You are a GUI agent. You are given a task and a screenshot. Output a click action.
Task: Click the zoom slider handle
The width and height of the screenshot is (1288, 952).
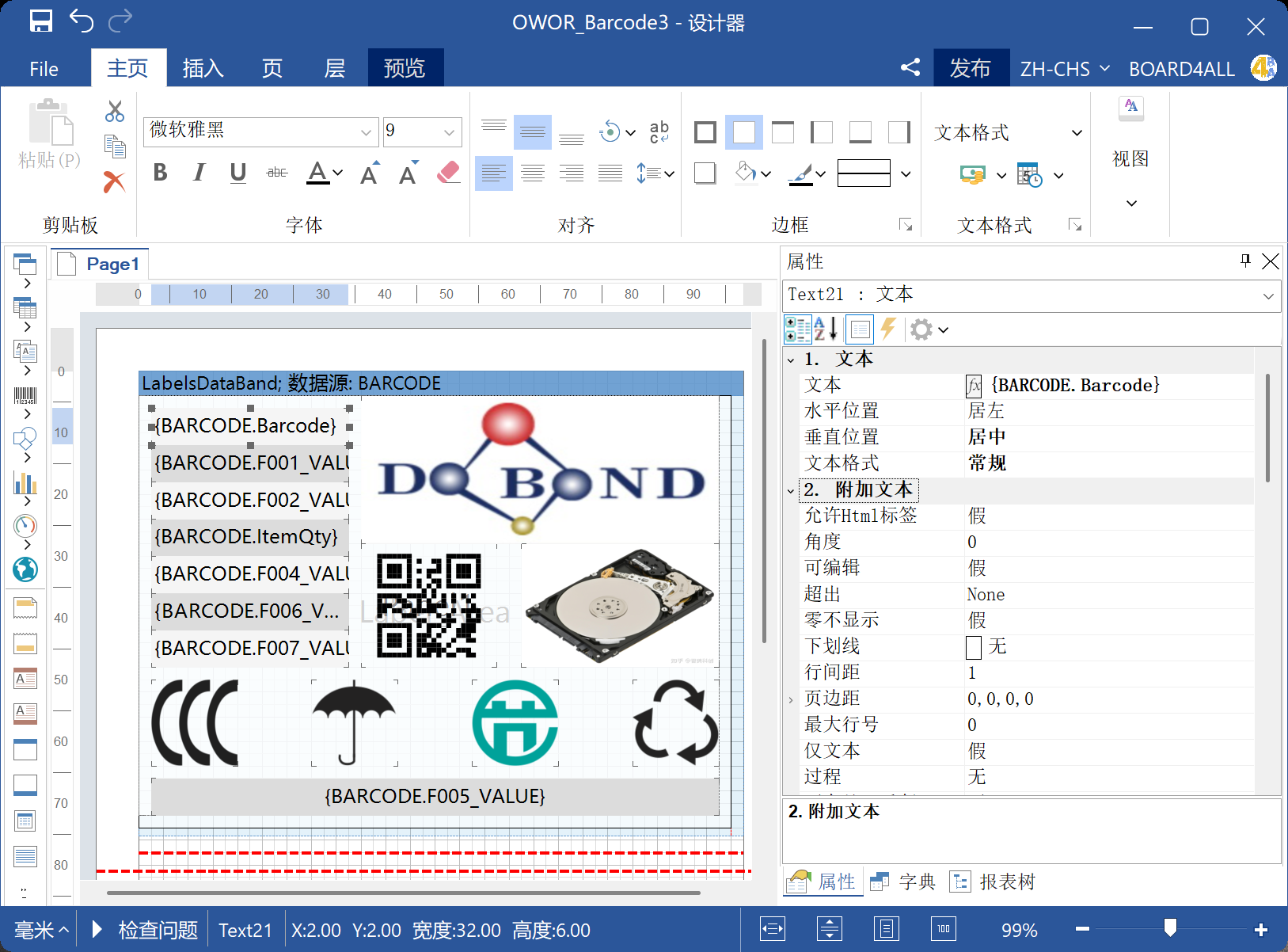1170,927
